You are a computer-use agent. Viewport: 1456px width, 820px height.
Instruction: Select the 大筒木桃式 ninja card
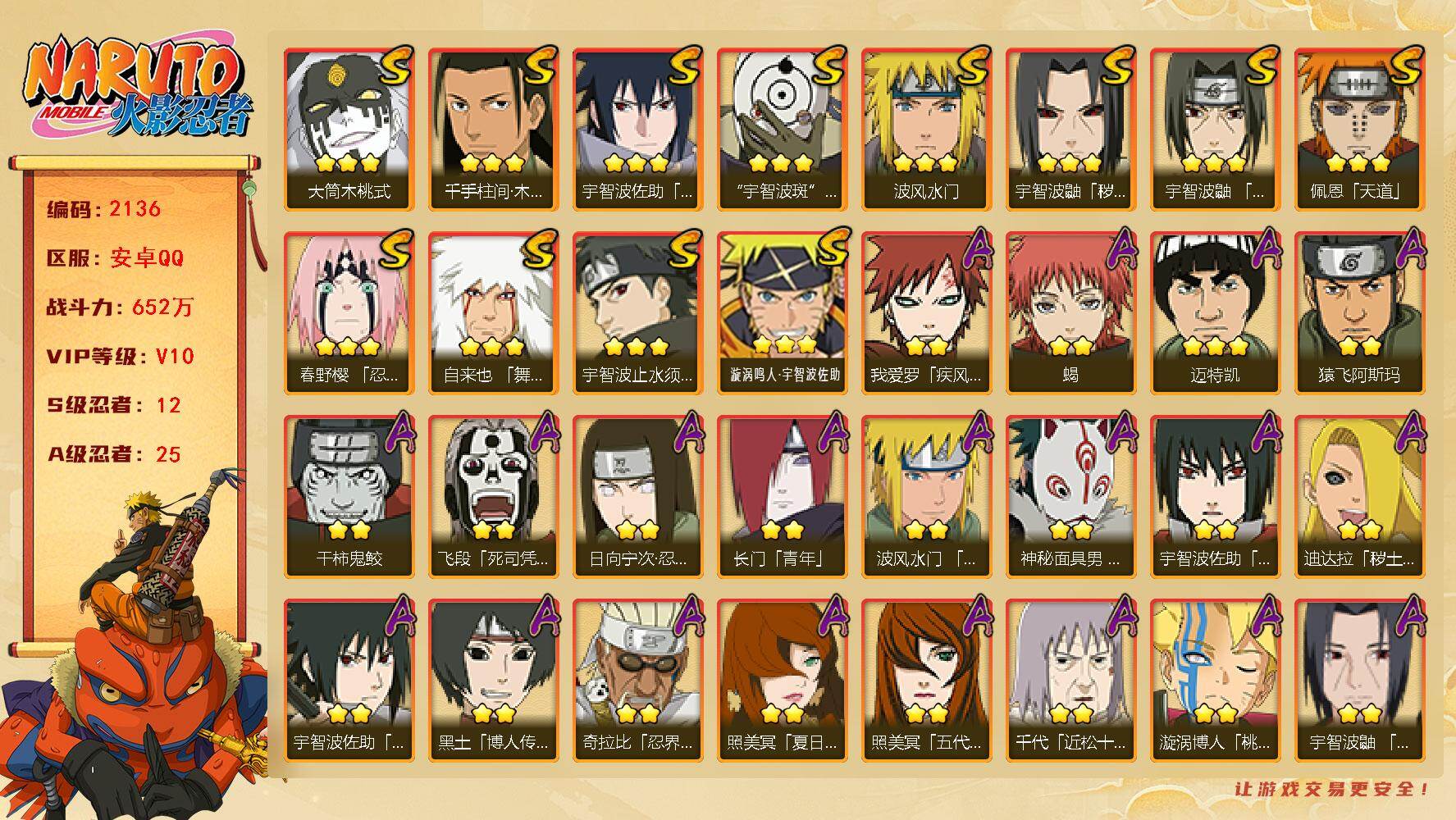(x=349, y=129)
